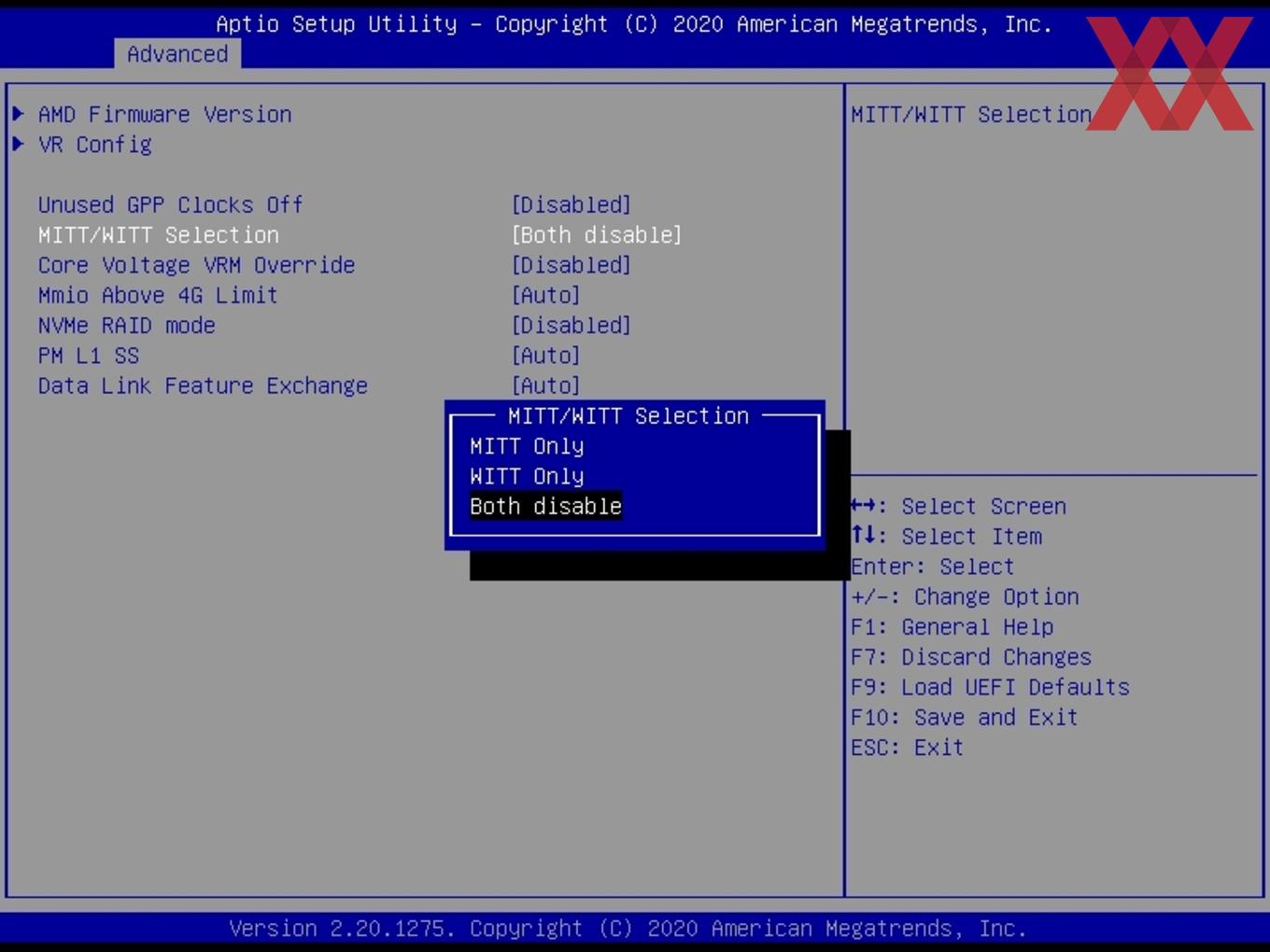Click the Select Screen key hint

pyautogui.click(x=959, y=506)
